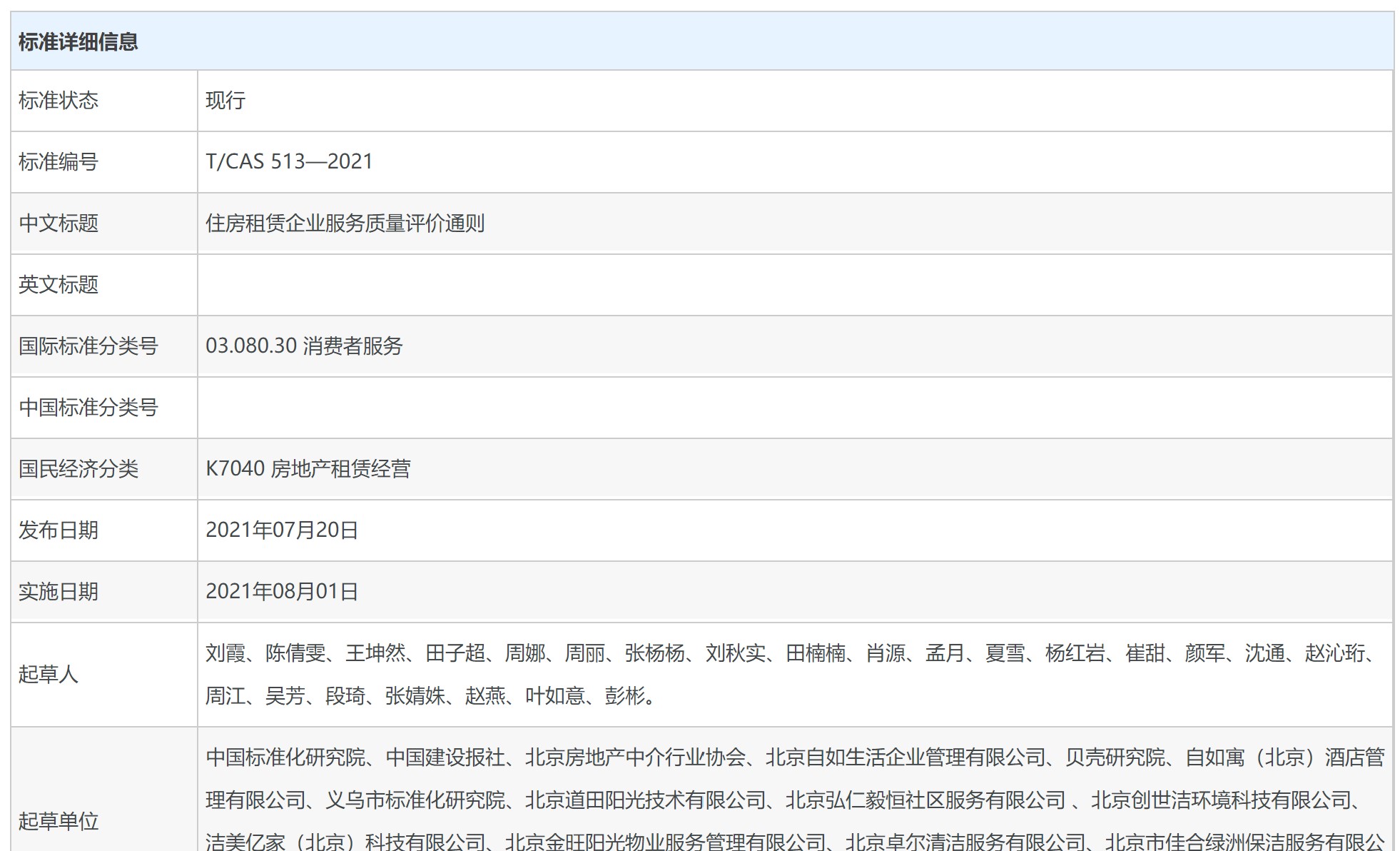Click the 03.080.30 消费者服务 value
Screen dimensions: 1400x851
304,346
